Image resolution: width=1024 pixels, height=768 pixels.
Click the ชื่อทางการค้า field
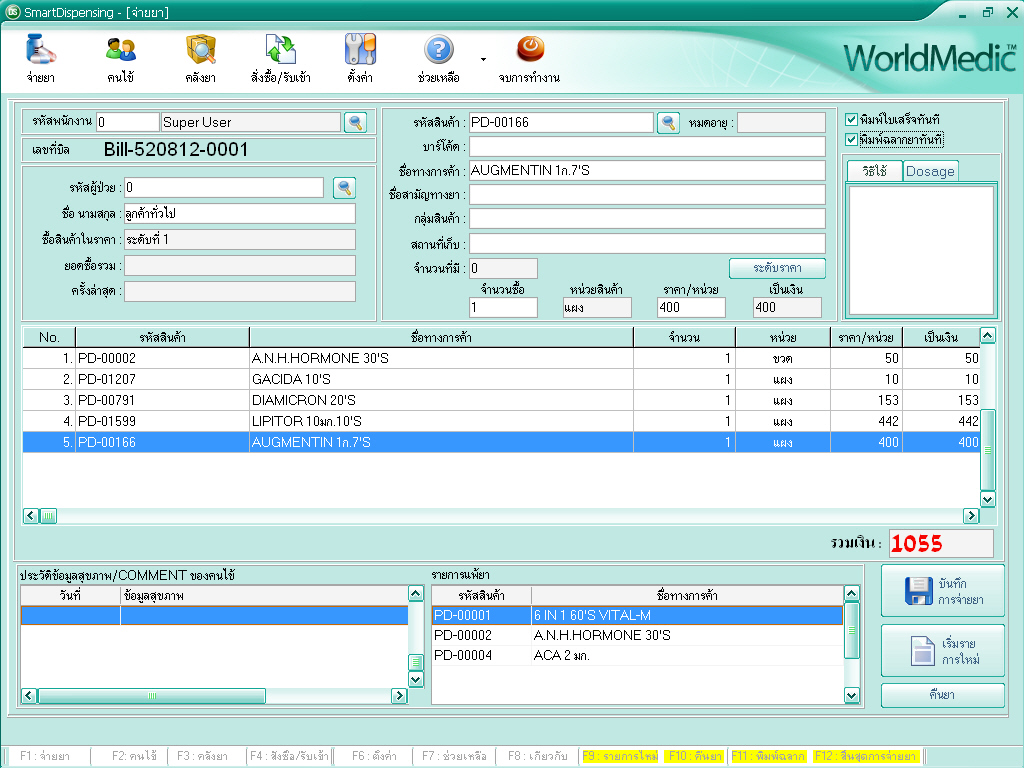pyautogui.click(x=647, y=170)
